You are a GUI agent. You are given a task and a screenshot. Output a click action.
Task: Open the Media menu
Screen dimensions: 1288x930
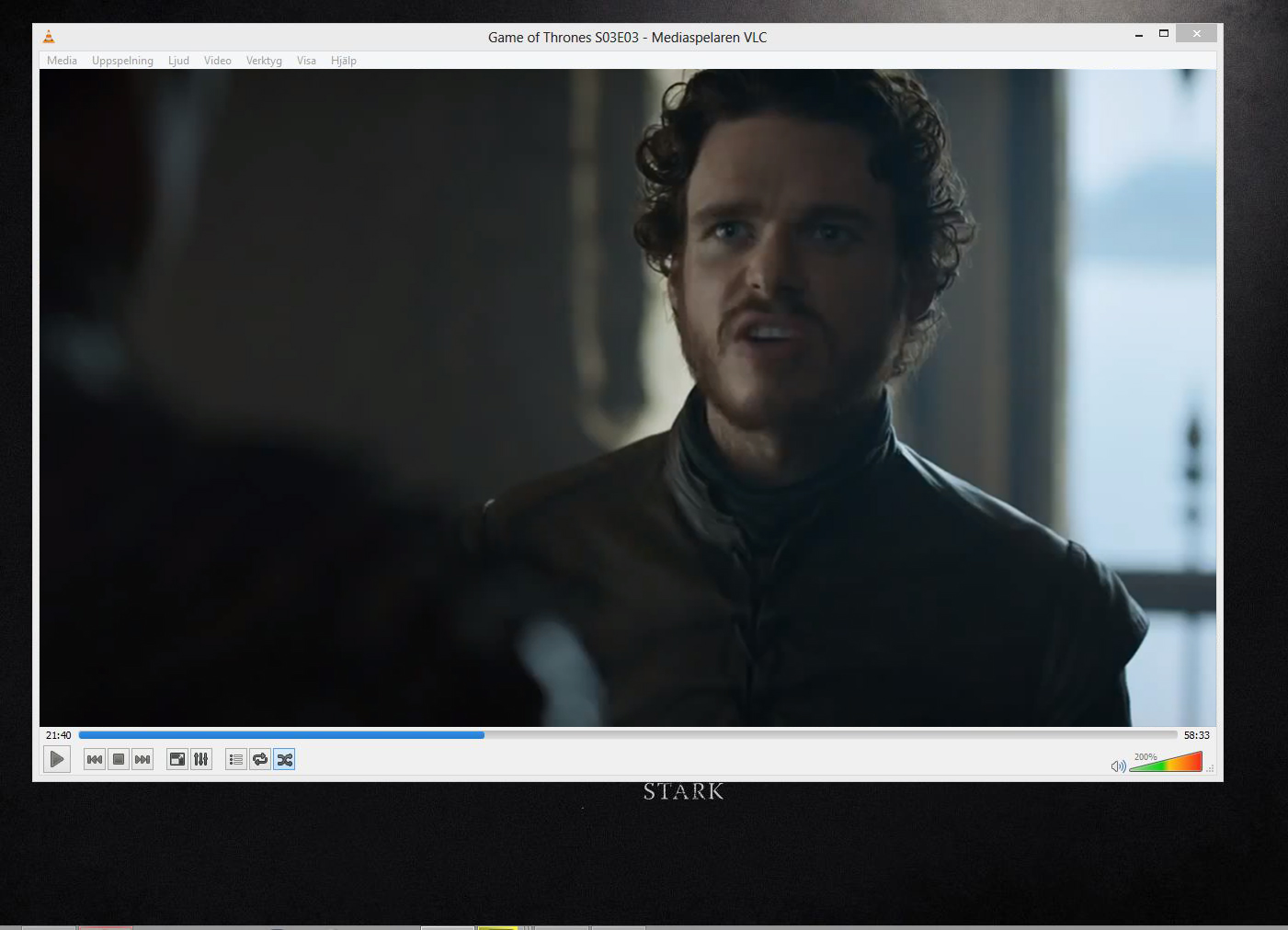tap(62, 60)
